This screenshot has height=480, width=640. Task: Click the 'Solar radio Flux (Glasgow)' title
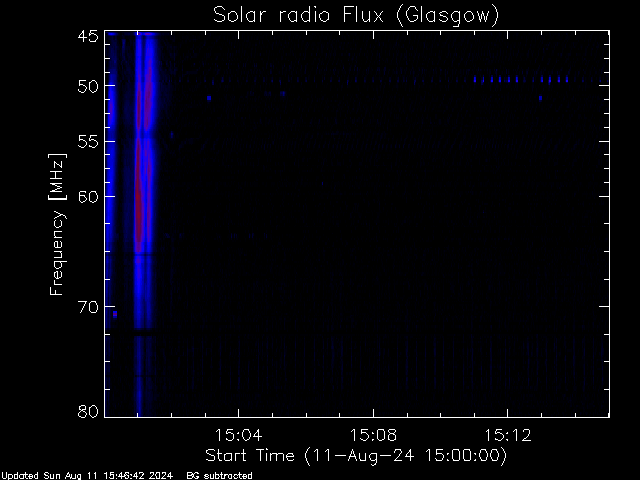click(x=356, y=16)
